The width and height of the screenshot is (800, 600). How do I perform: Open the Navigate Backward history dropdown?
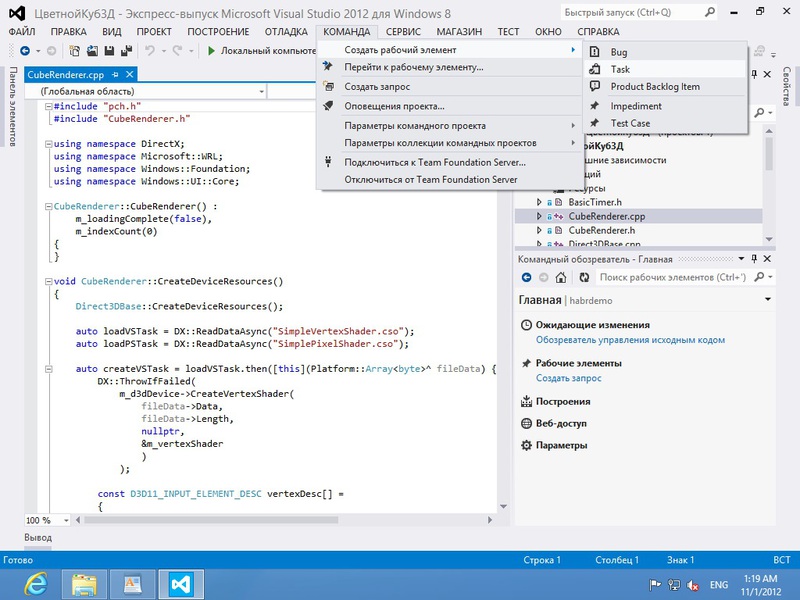point(38,51)
